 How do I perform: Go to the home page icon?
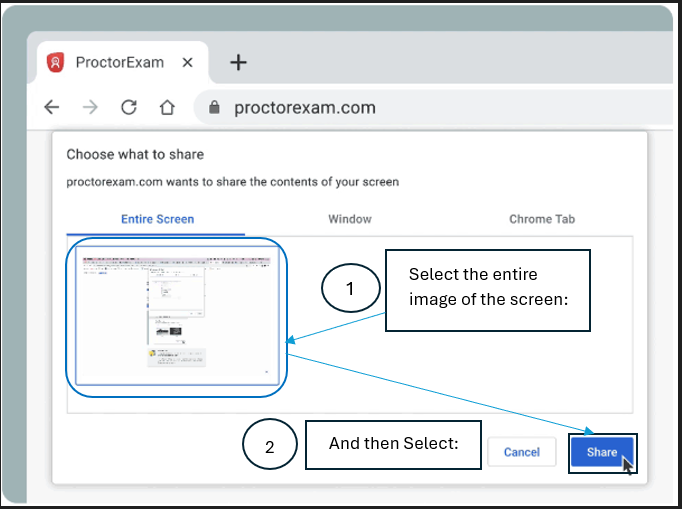click(x=167, y=107)
